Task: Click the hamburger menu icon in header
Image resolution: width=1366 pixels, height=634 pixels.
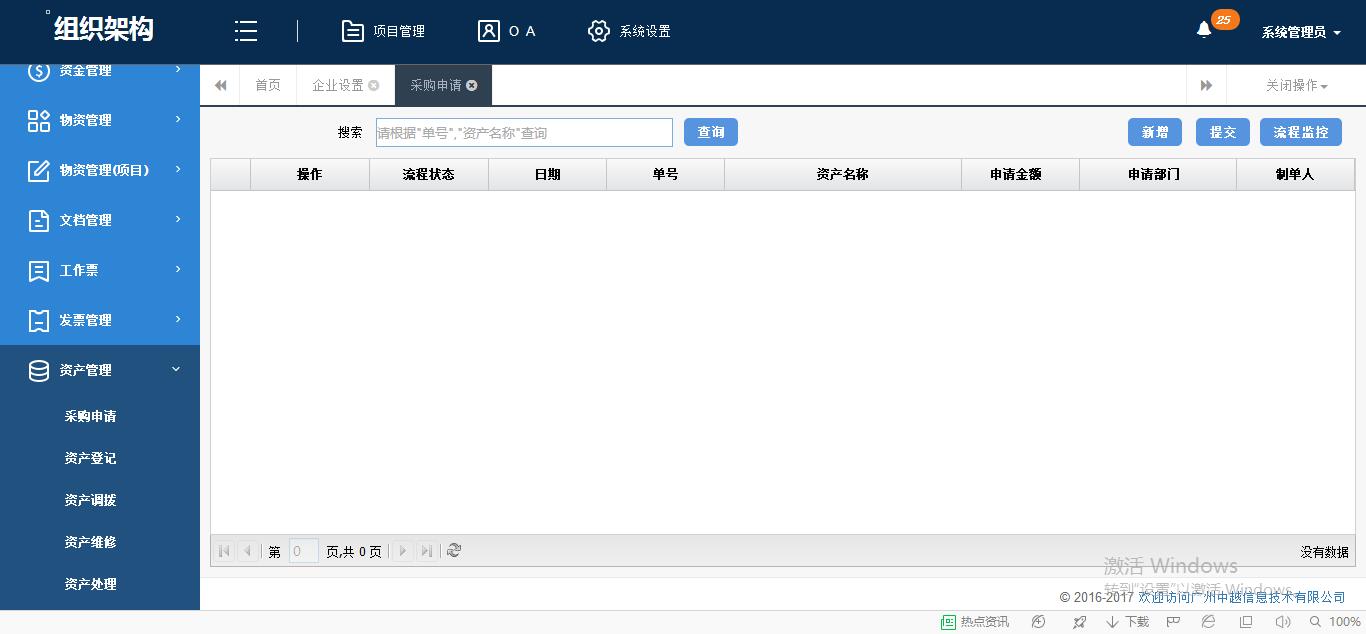Action: [246, 31]
